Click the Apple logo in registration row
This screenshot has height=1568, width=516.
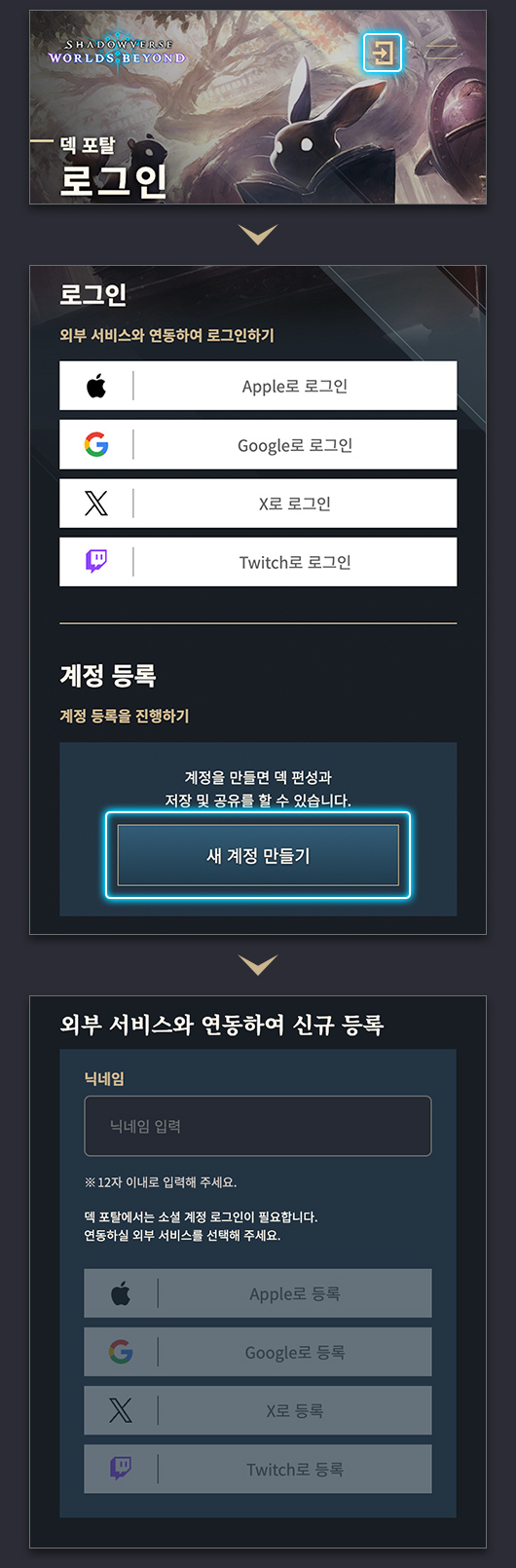121,1293
